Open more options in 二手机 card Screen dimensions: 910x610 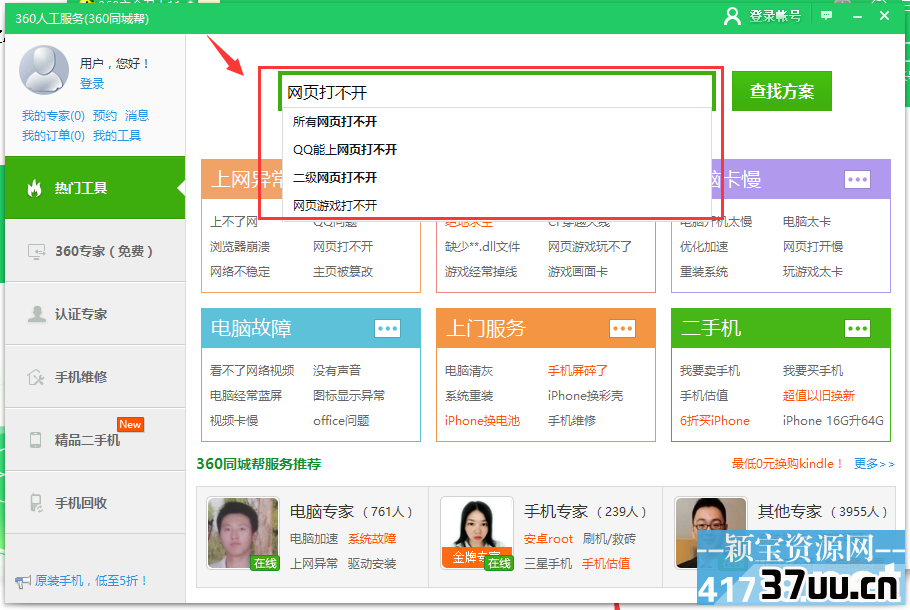coord(858,329)
